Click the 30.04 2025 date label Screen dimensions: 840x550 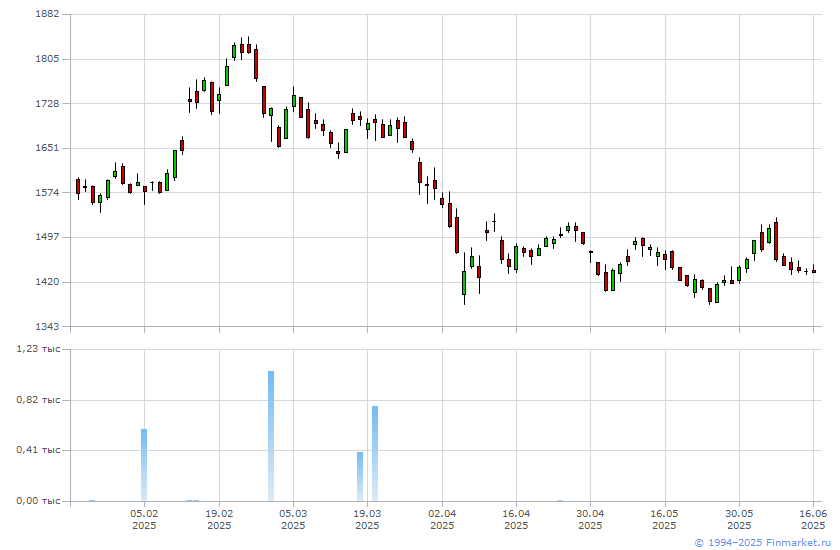pos(590,519)
